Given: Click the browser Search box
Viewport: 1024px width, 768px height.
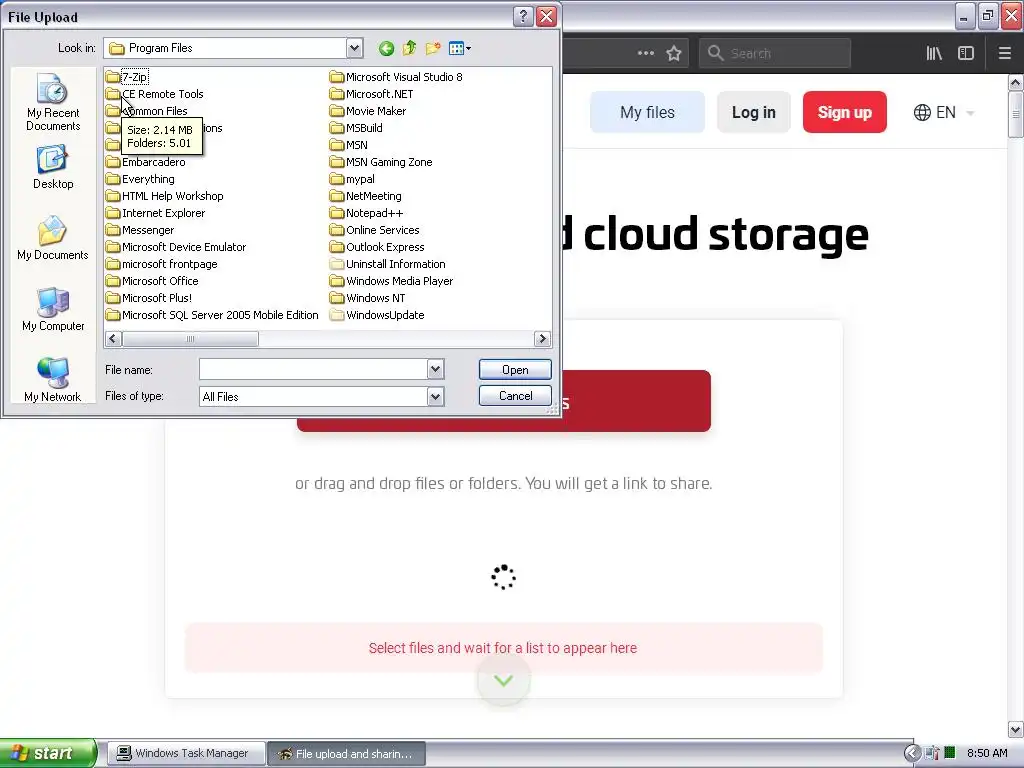Looking at the screenshot, I should point(775,53).
